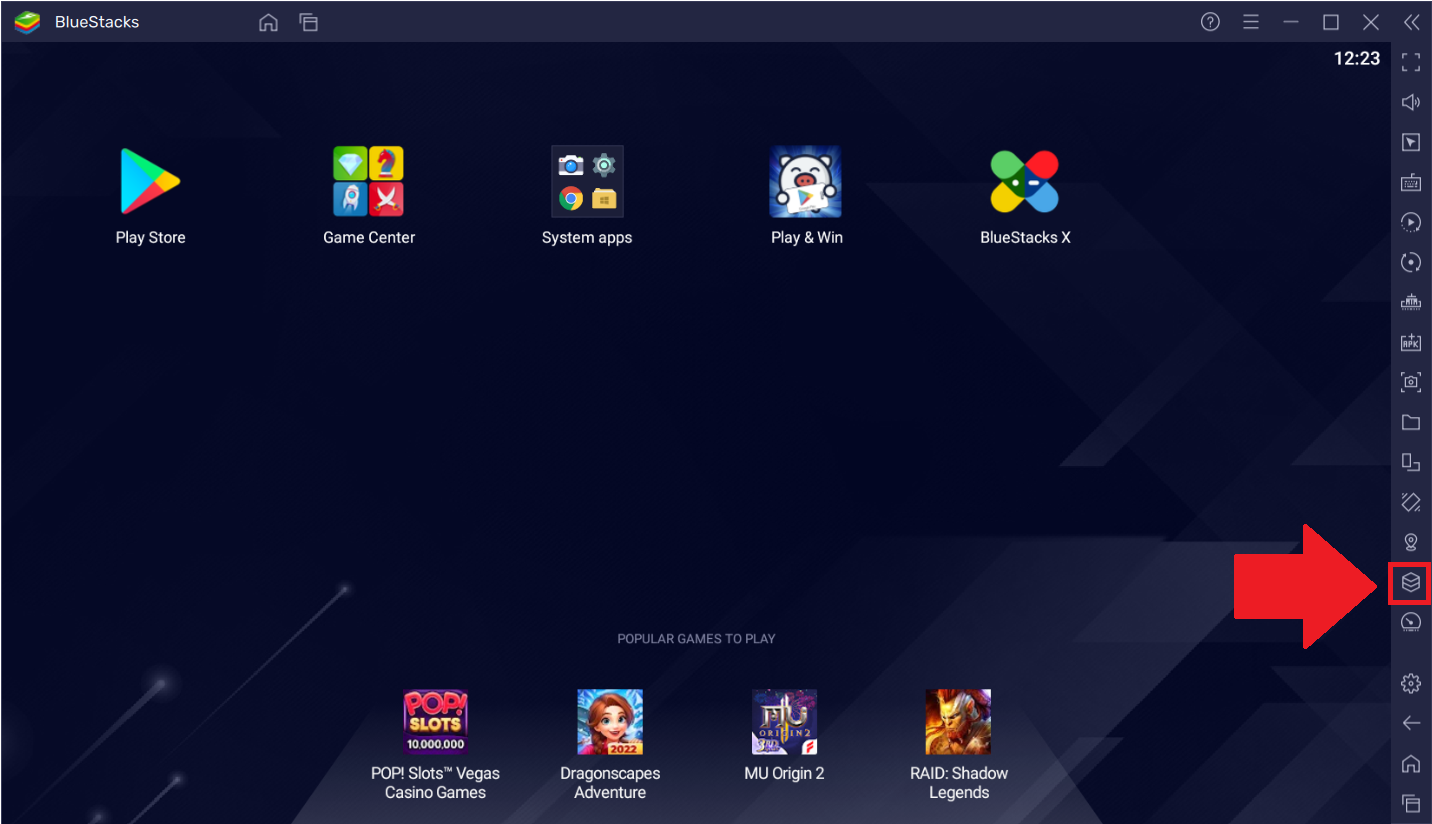The height and width of the screenshot is (824, 1432).
Task: Open settings gear in sidebar
Action: pos(1411,683)
